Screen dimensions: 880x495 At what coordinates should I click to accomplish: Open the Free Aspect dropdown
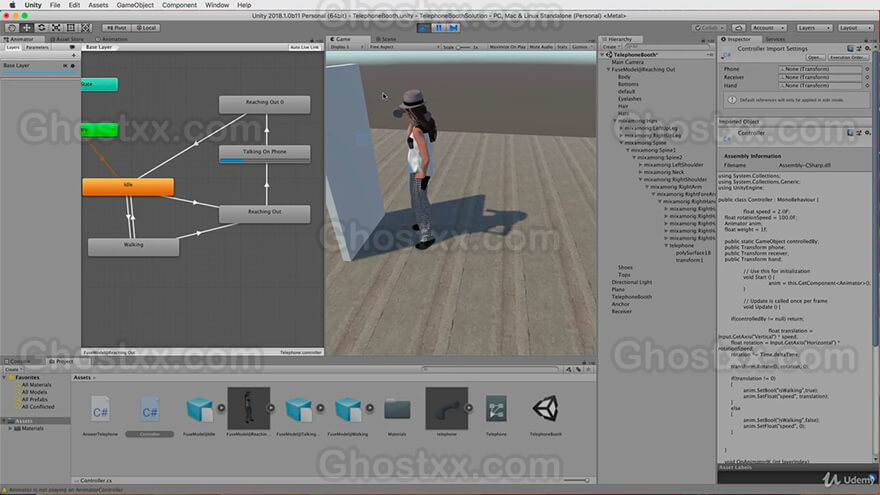404,47
